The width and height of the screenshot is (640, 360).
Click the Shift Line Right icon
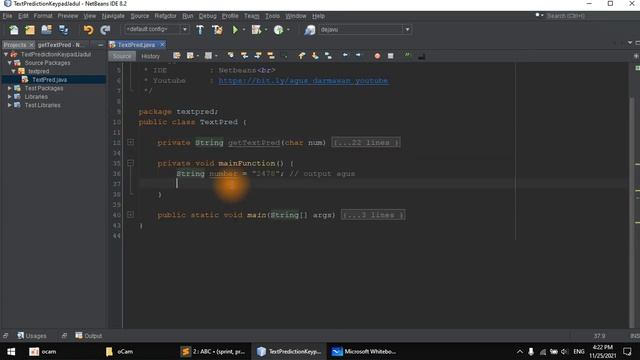pyautogui.click(x=358, y=56)
